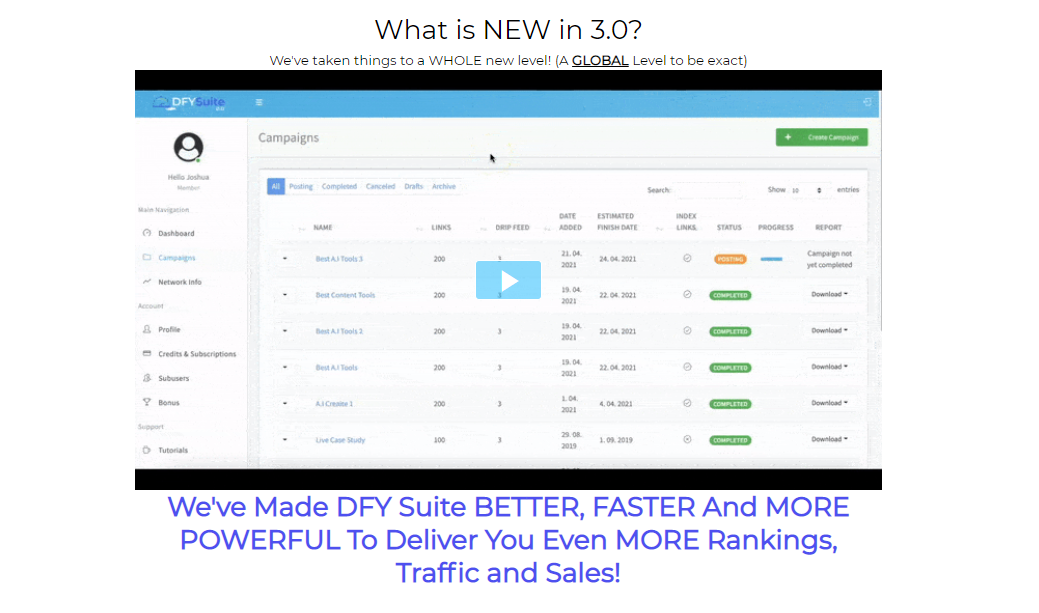Play the DFY Suite demo video

[x=508, y=280]
